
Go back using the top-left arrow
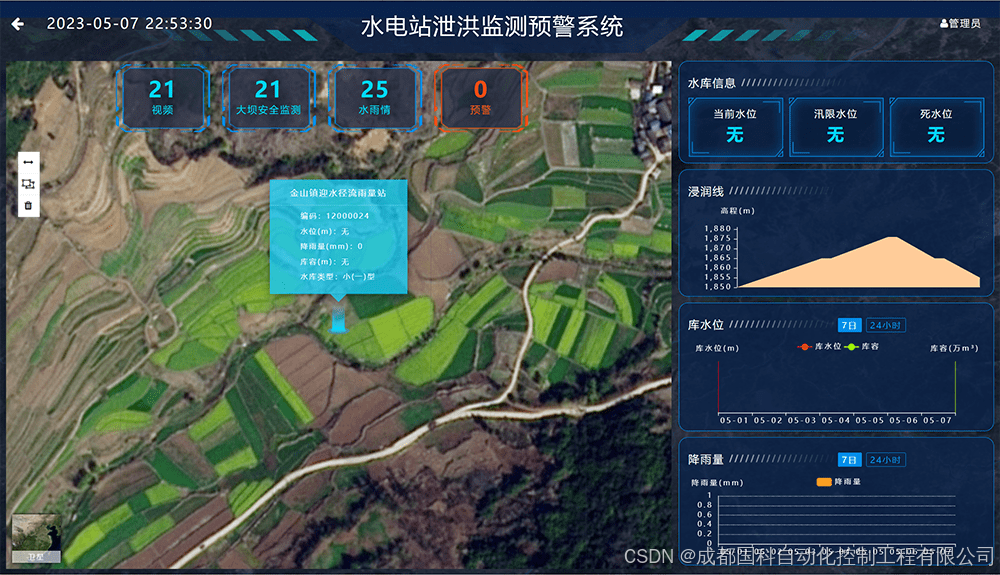pos(18,24)
